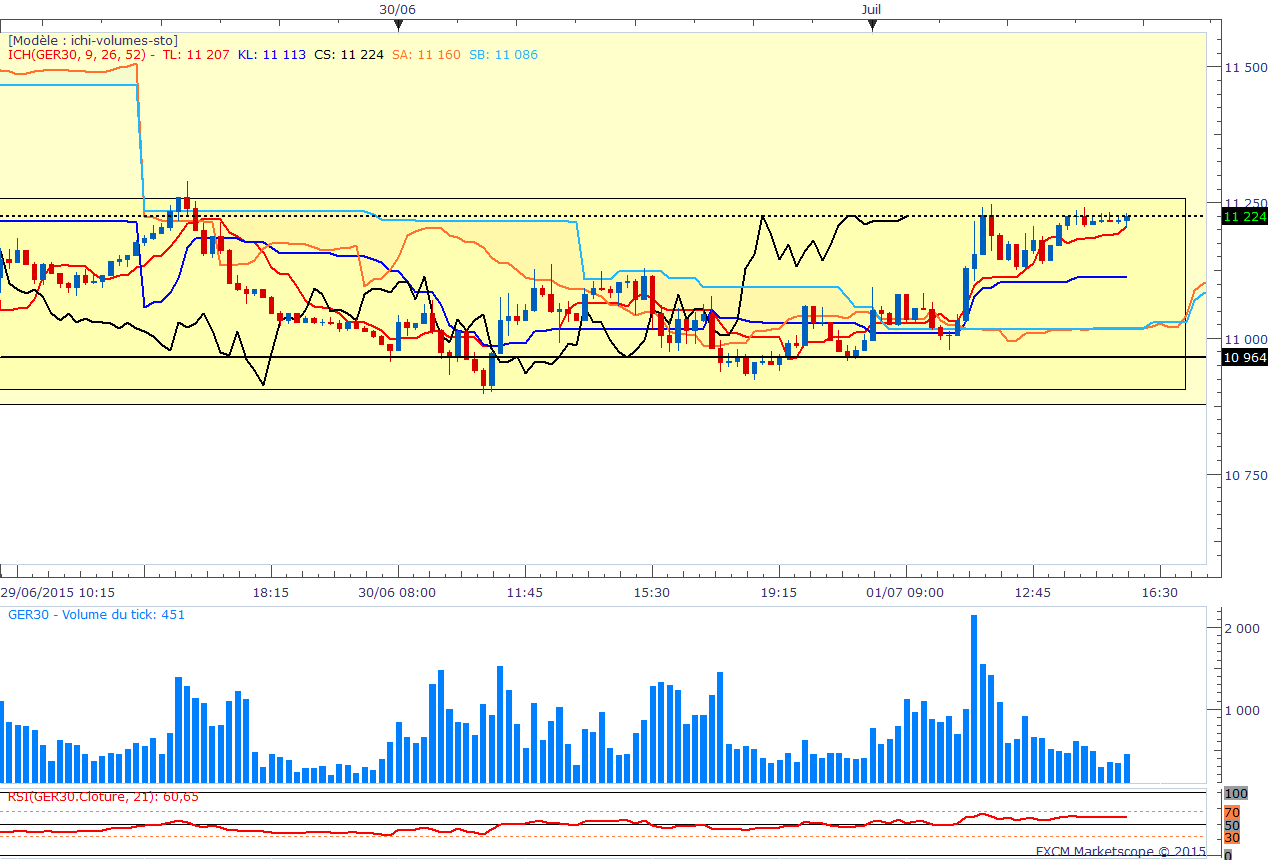Click the Juil month separator triangle marker
Viewport: 1279px width, 860px height.
pos(872,25)
